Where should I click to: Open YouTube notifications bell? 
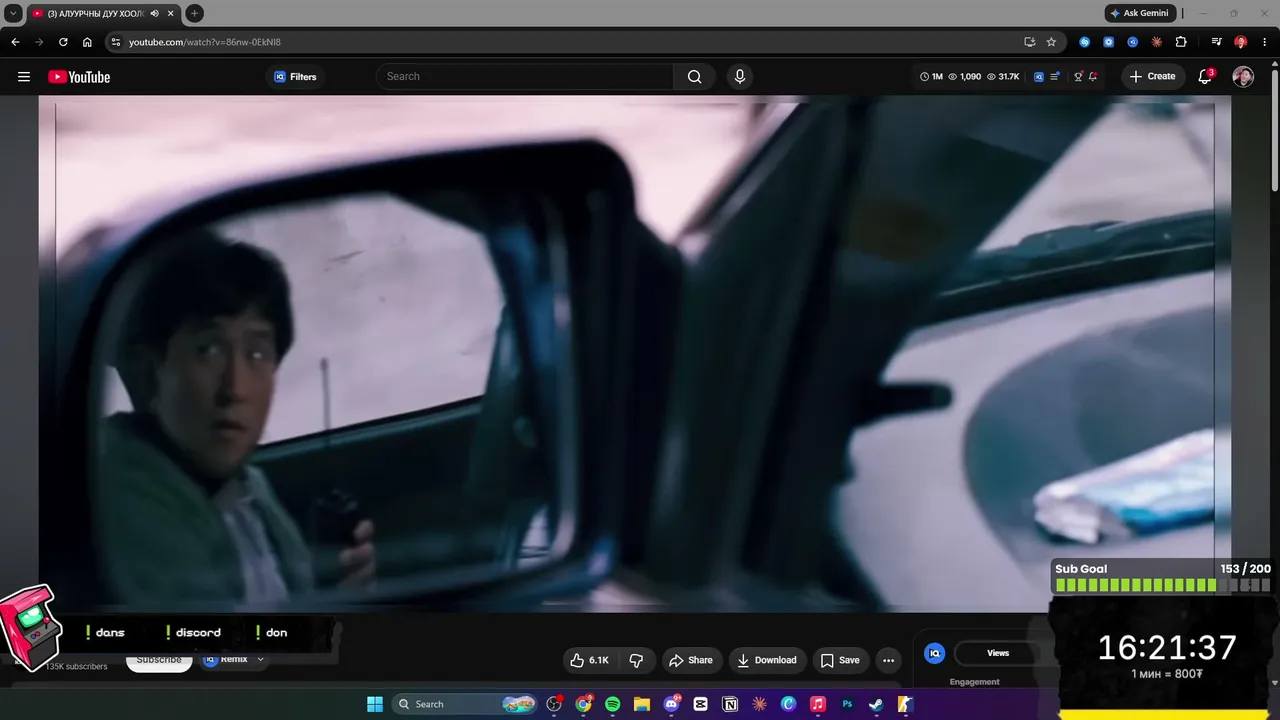[1205, 77]
